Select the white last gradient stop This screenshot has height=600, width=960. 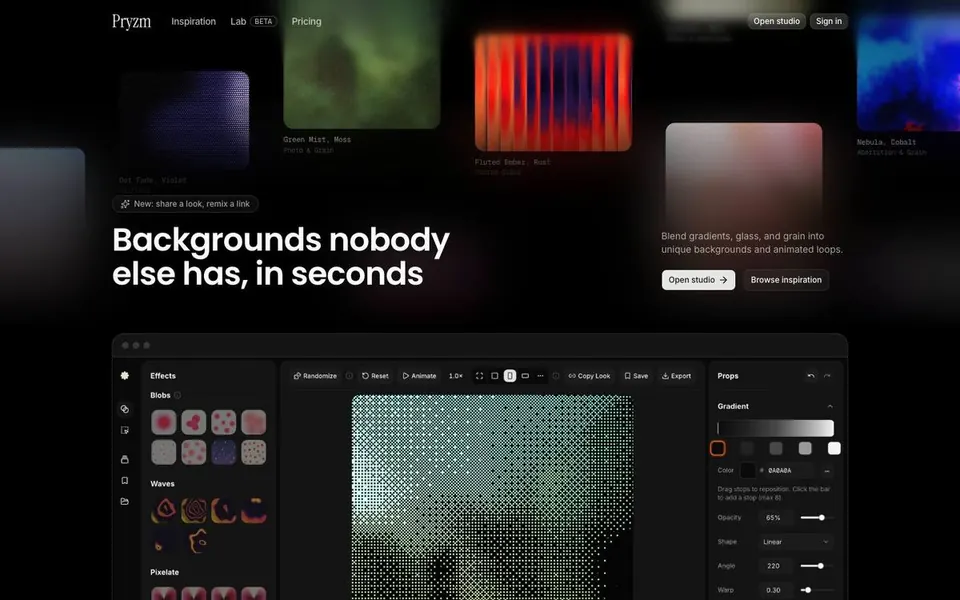[x=834, y=449]
